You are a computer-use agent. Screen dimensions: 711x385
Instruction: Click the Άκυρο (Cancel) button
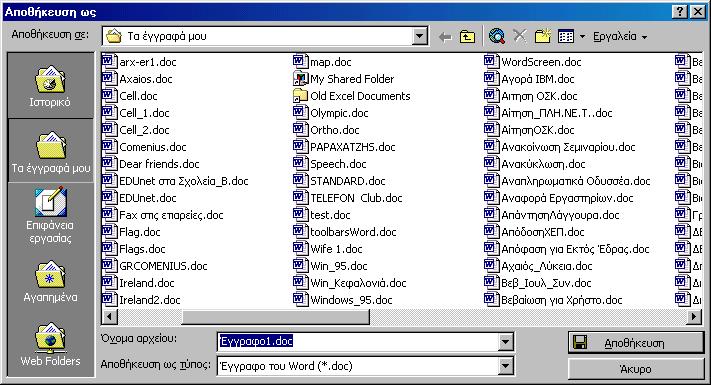636,369
